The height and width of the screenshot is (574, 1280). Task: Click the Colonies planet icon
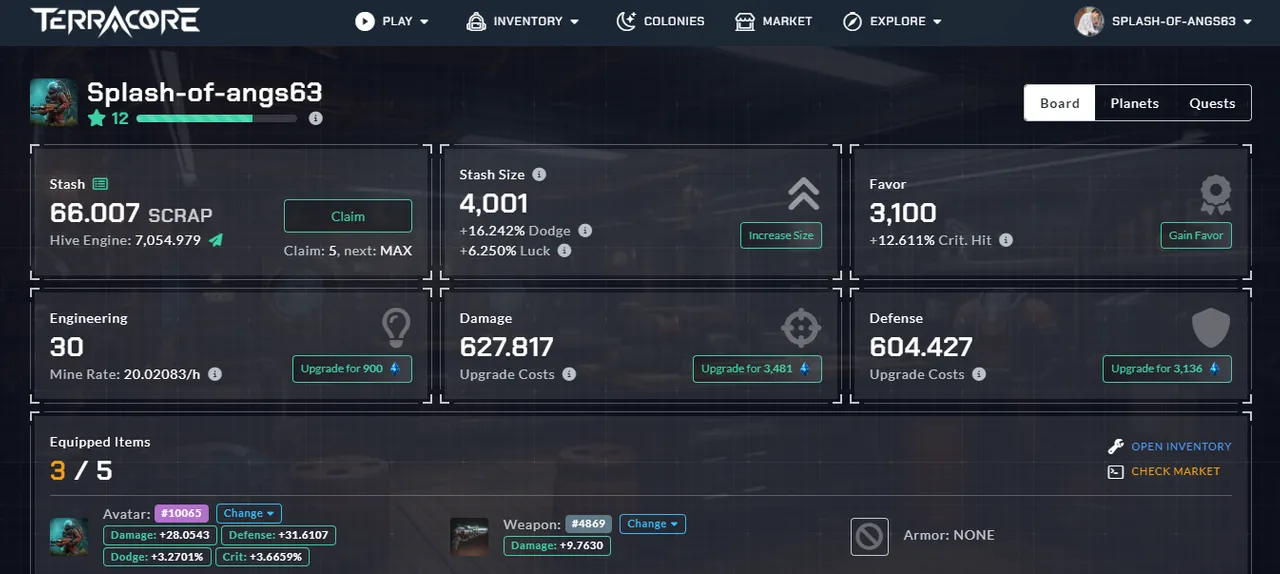tap(626, 21)
